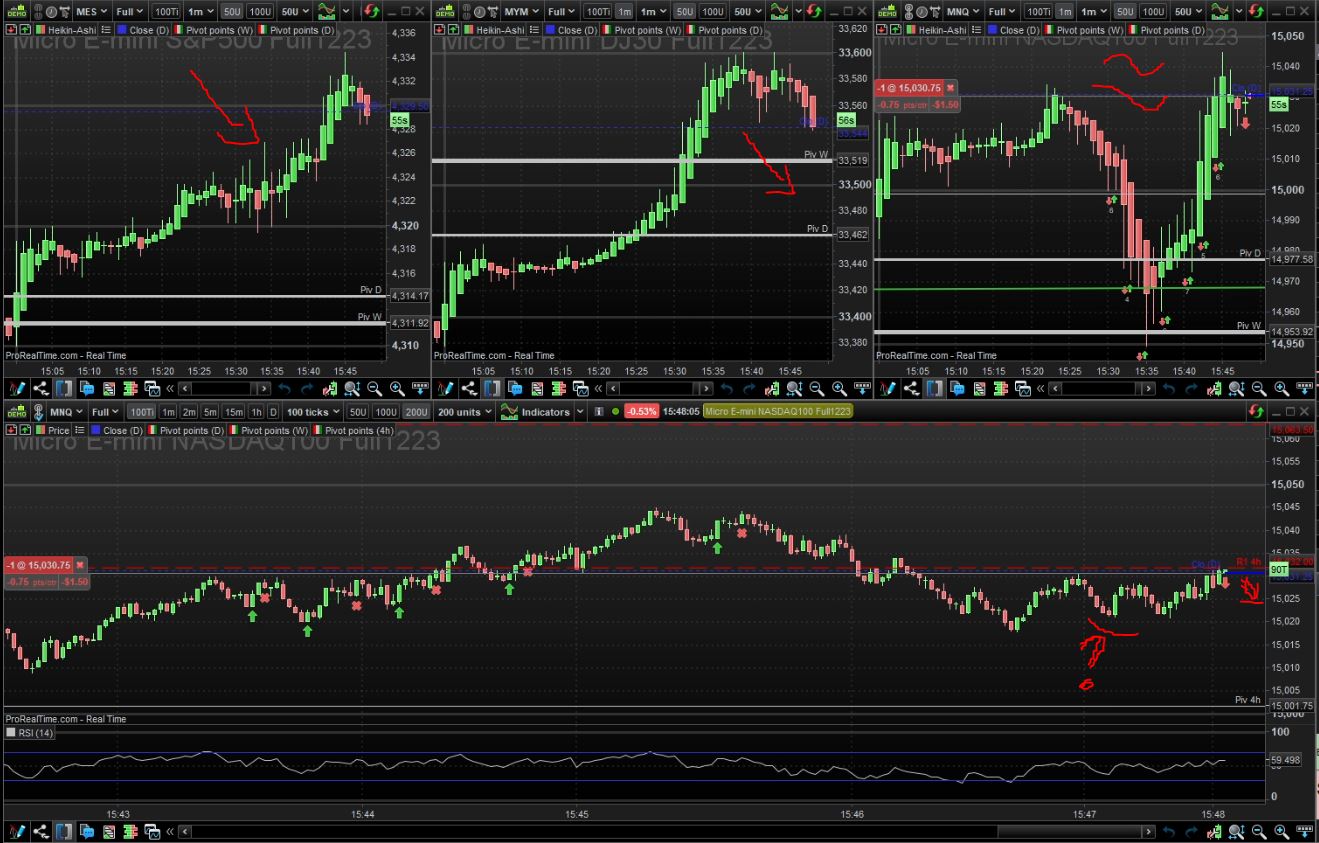The height and width of the screenshot is (843, 1319).
Task: Zoom out on the MES chart
Action: tap(375, 388)
